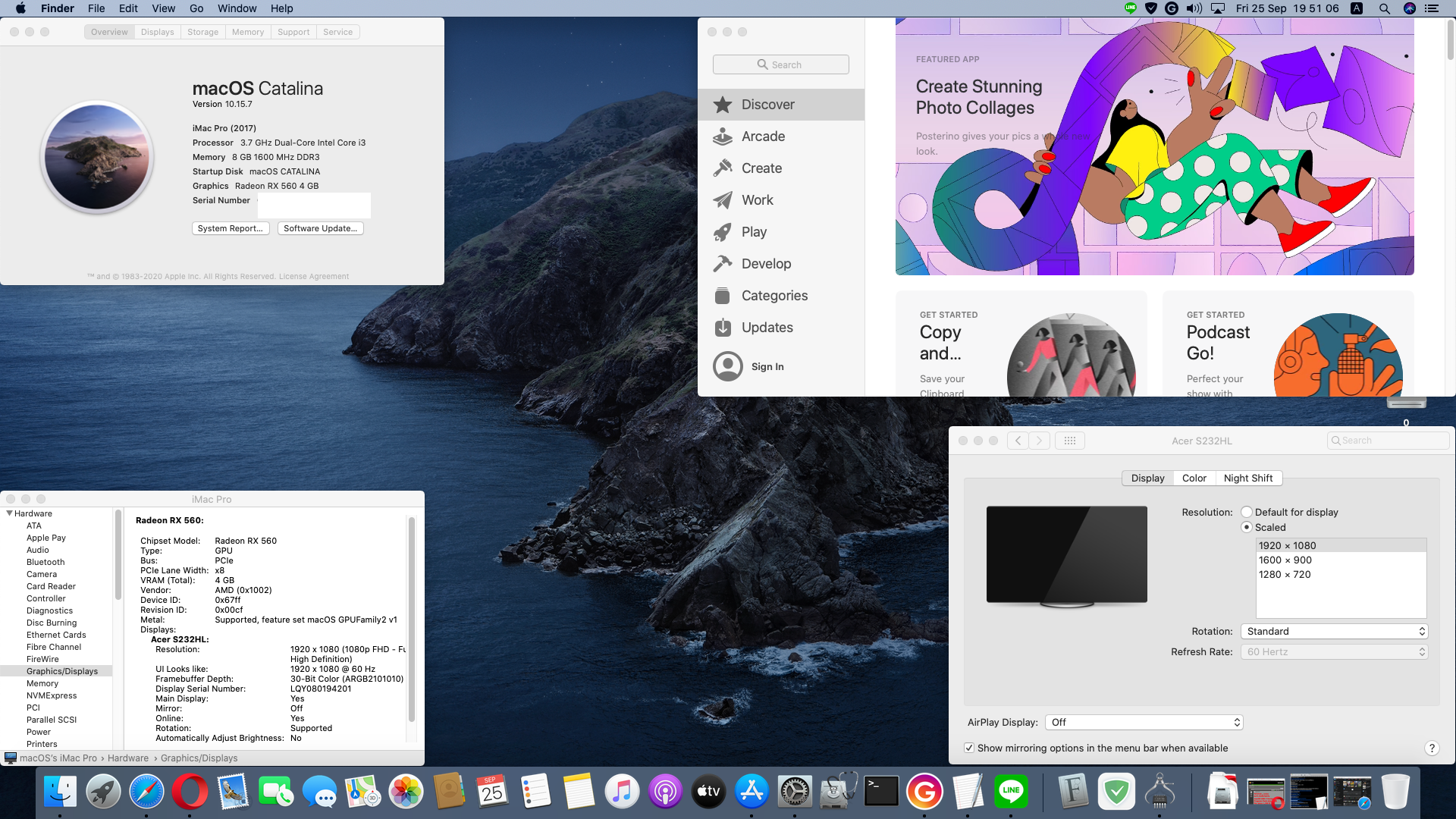Switch to Color tab in Displays
The height and width of the screenshot is (819, 1456).
[1194, 479]
